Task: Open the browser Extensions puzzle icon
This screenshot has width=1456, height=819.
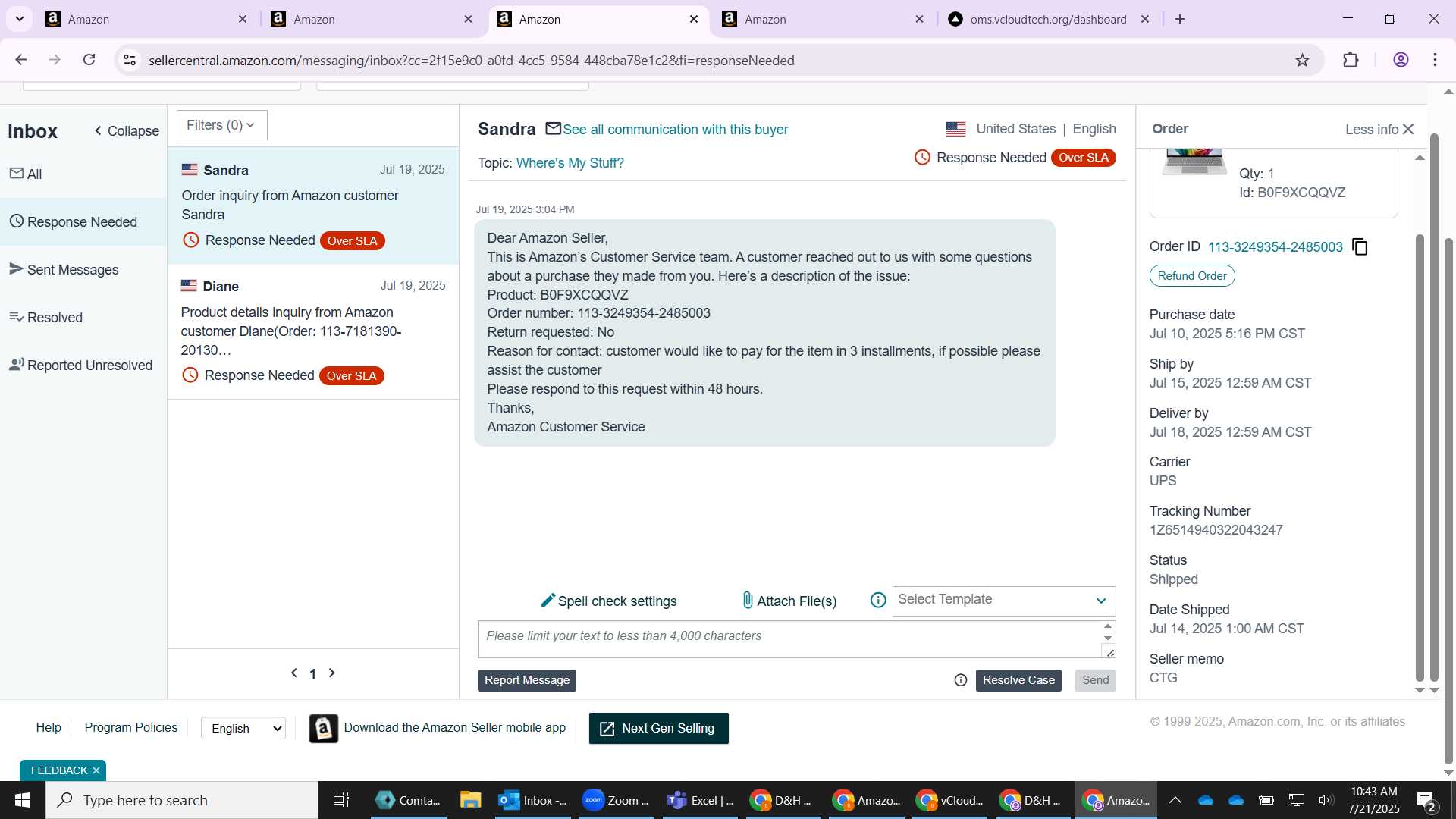Action: coord(1351,60)
